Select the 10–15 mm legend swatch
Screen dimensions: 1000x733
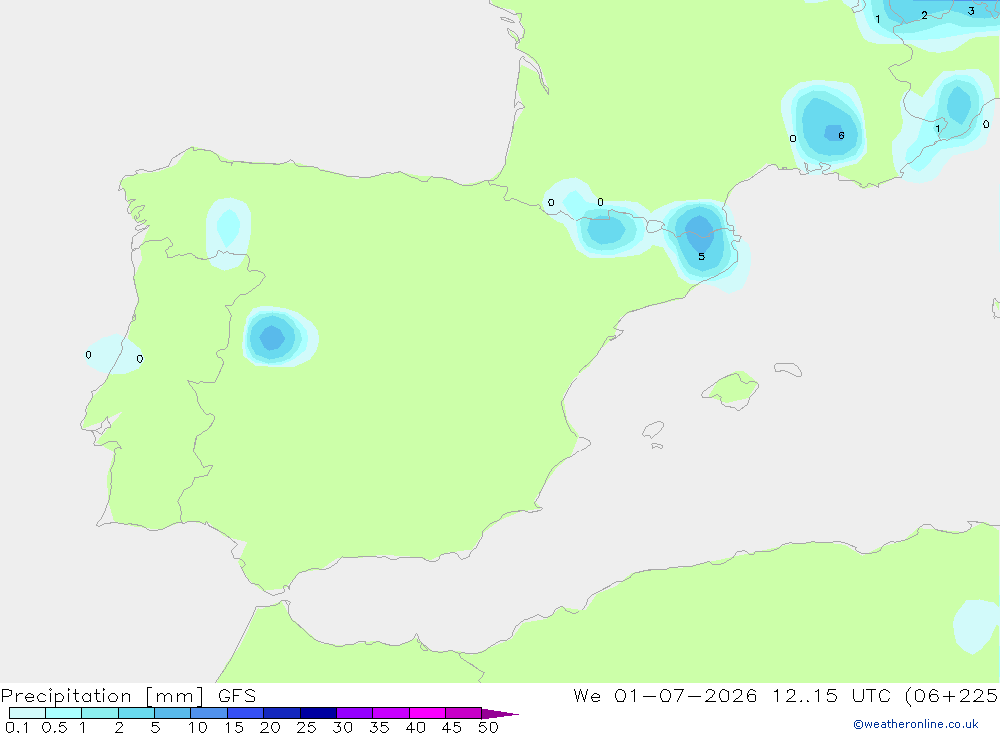pyautogui.click(x=209, y=713)
